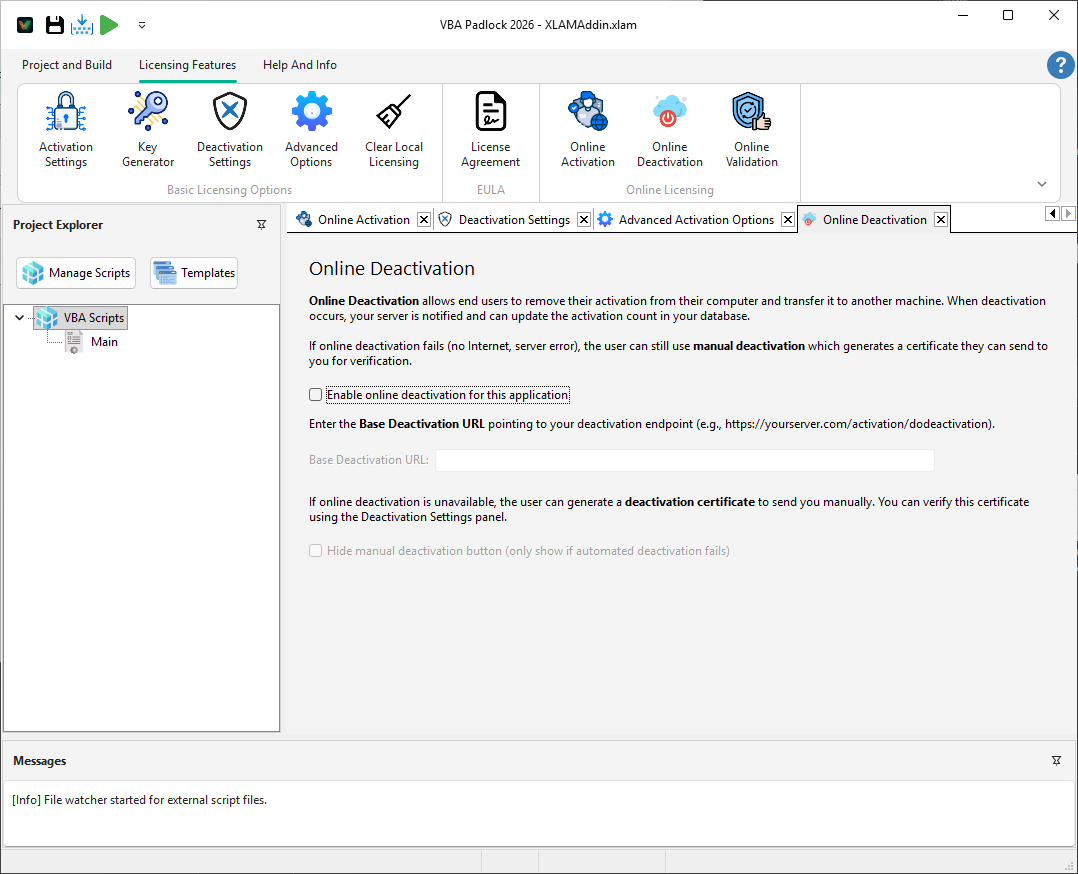Run the project with the green arrow
Screen dimensions: 1078x874
(110, 24)
